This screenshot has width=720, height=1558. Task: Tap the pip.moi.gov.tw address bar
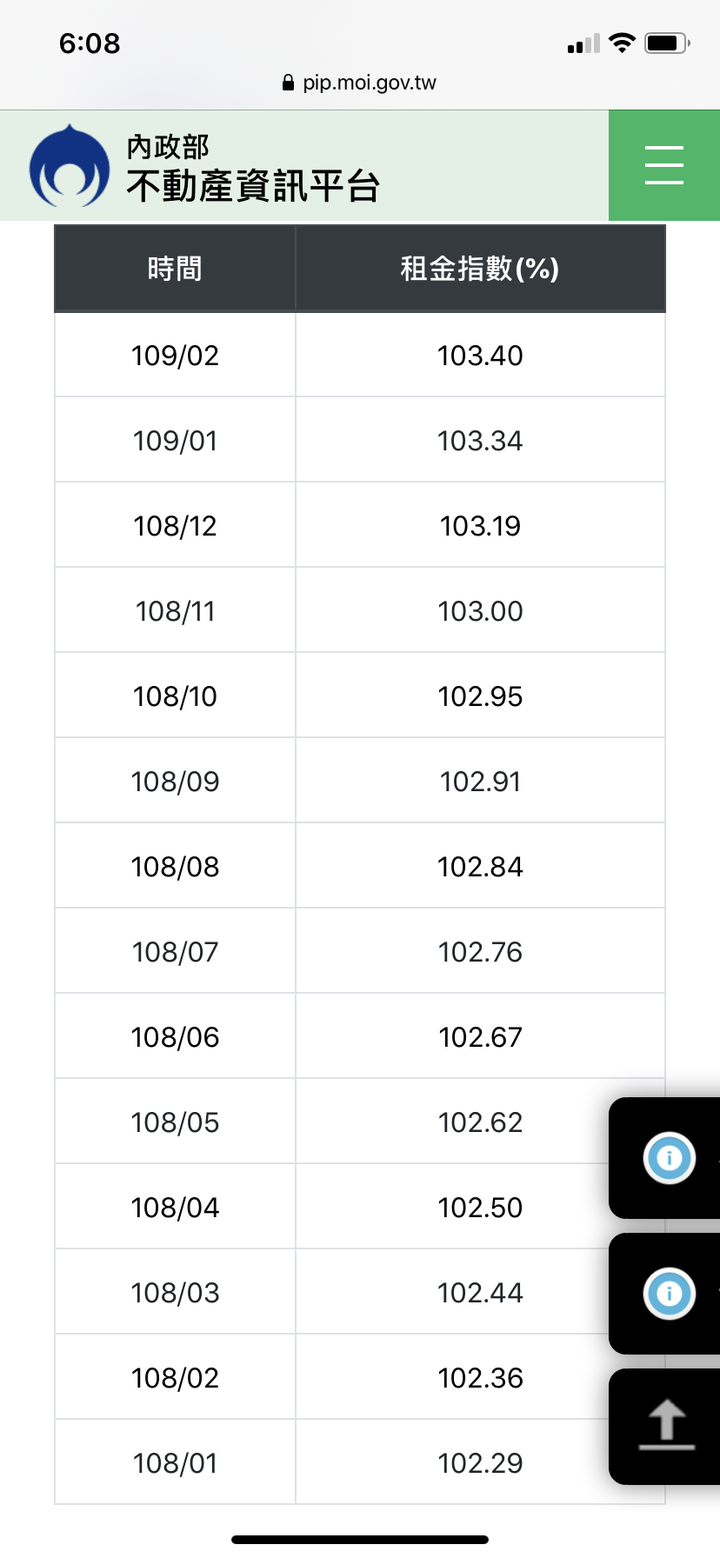pos(360,83)
